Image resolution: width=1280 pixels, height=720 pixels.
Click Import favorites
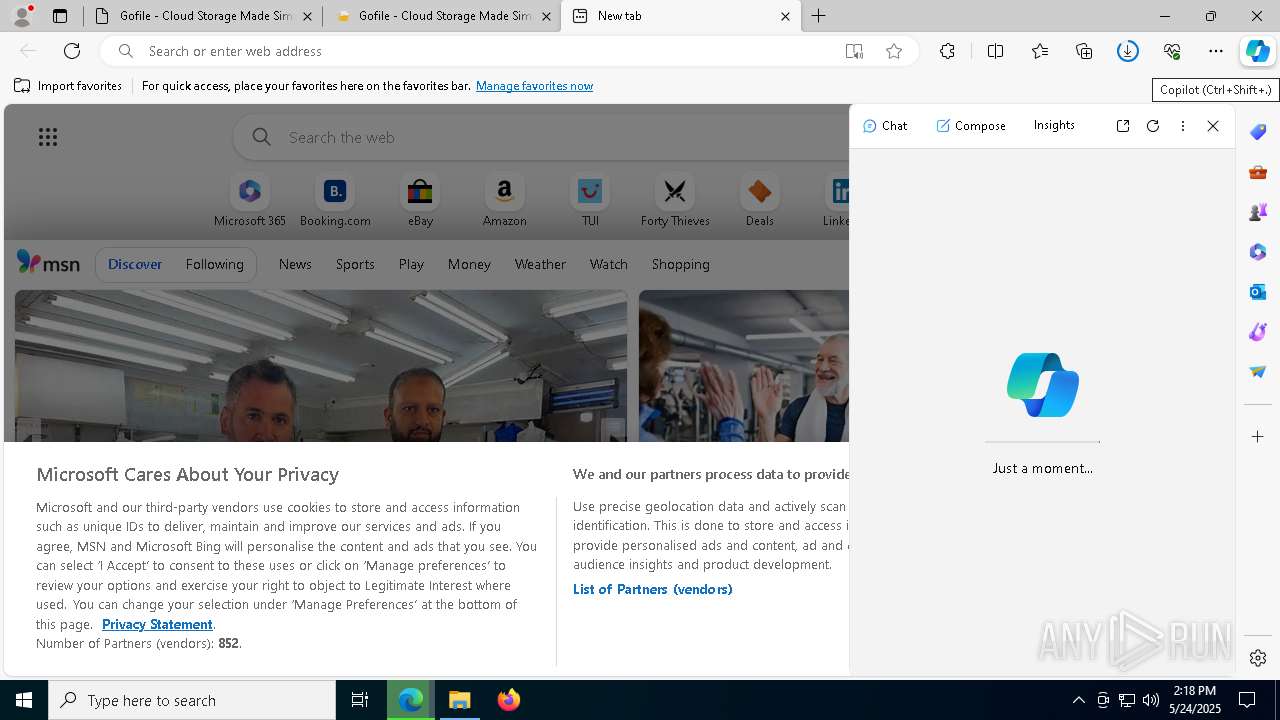click(x=68, y=86)
